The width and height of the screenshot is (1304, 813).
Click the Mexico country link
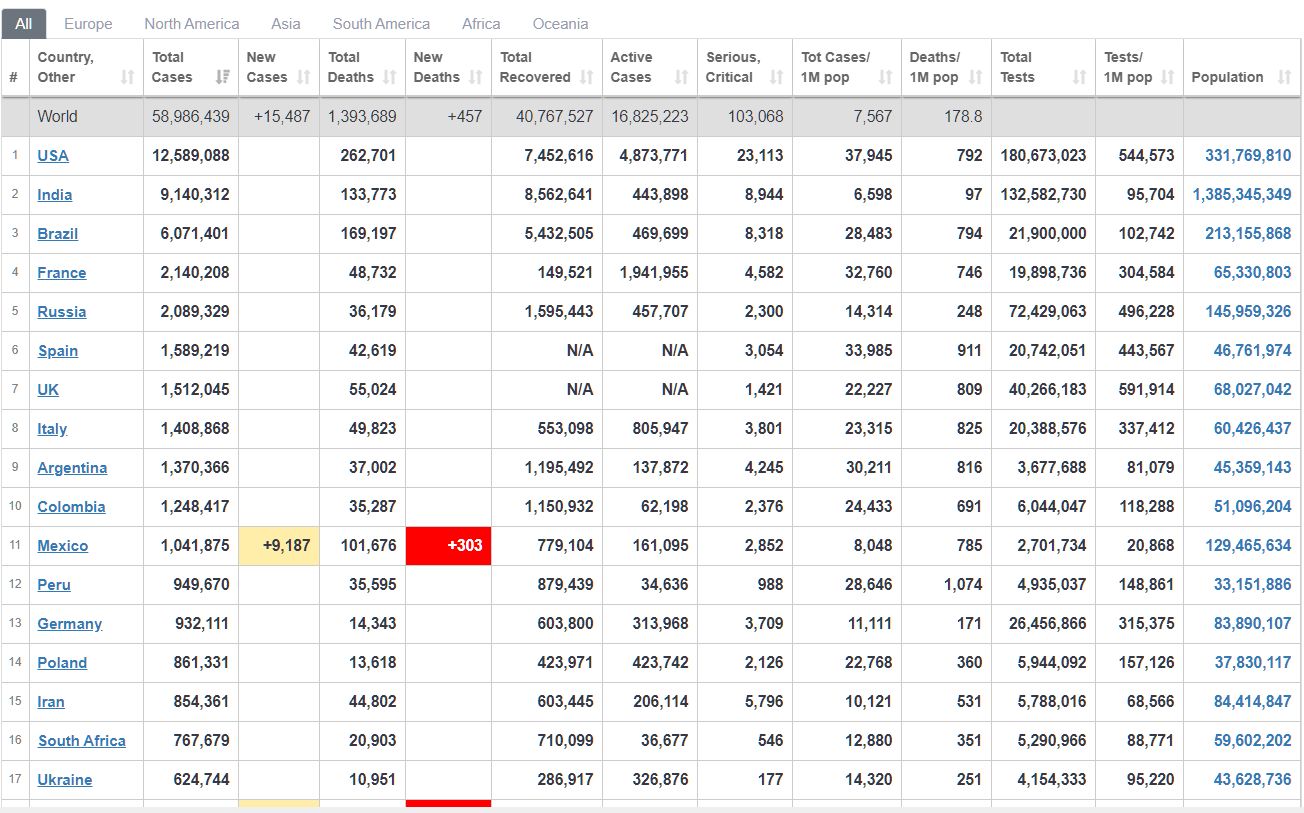click(x=62, y=545)
